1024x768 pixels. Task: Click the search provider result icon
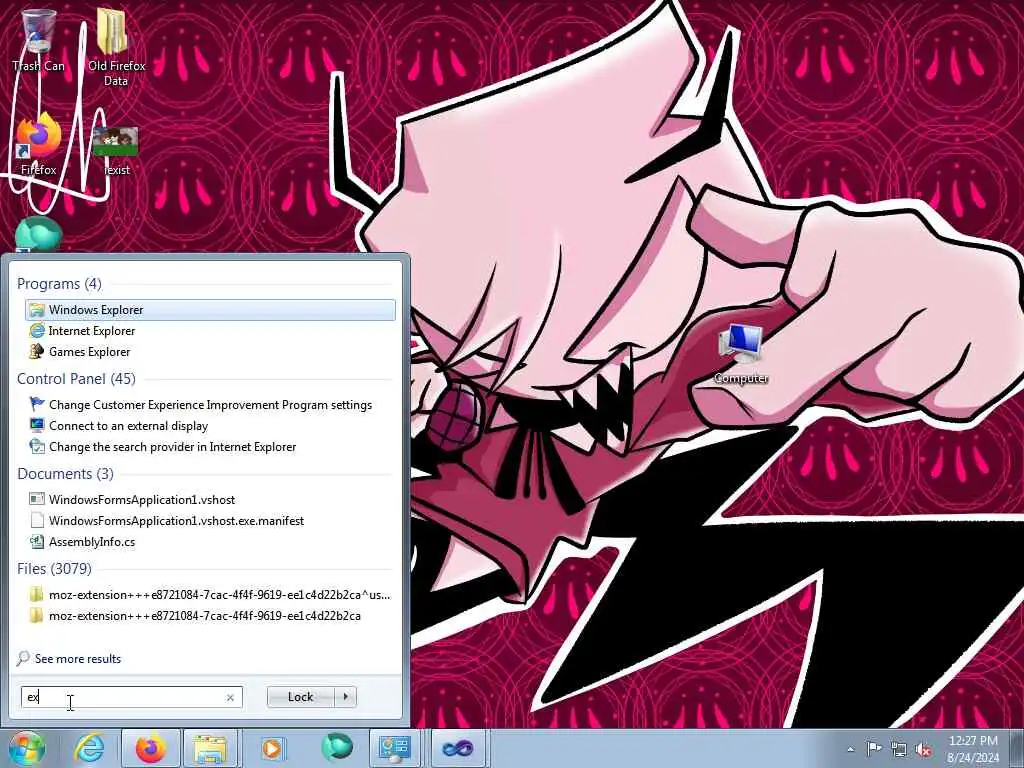point(37,447)
